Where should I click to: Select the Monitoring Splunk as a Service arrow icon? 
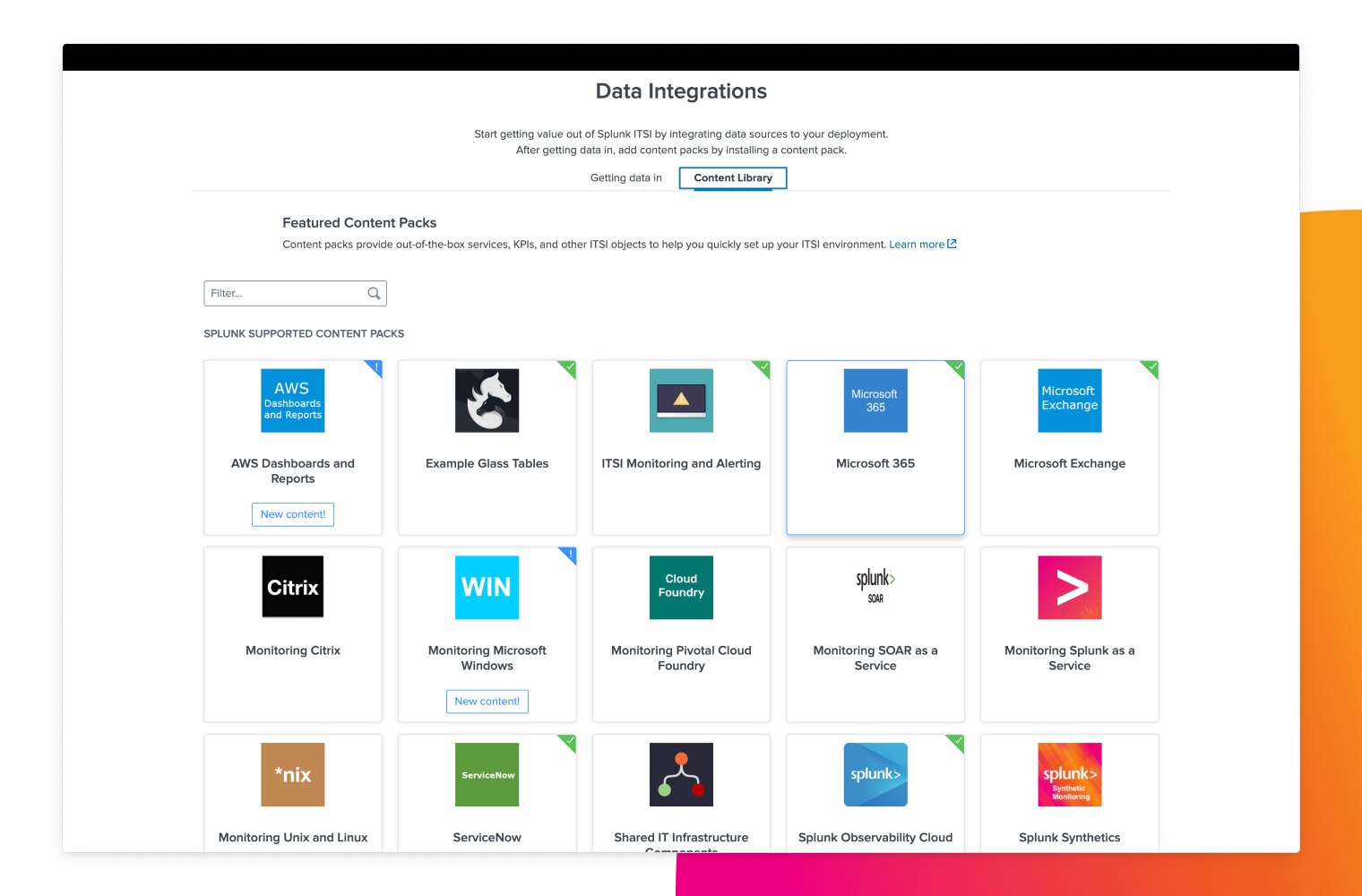point(1069,587)
